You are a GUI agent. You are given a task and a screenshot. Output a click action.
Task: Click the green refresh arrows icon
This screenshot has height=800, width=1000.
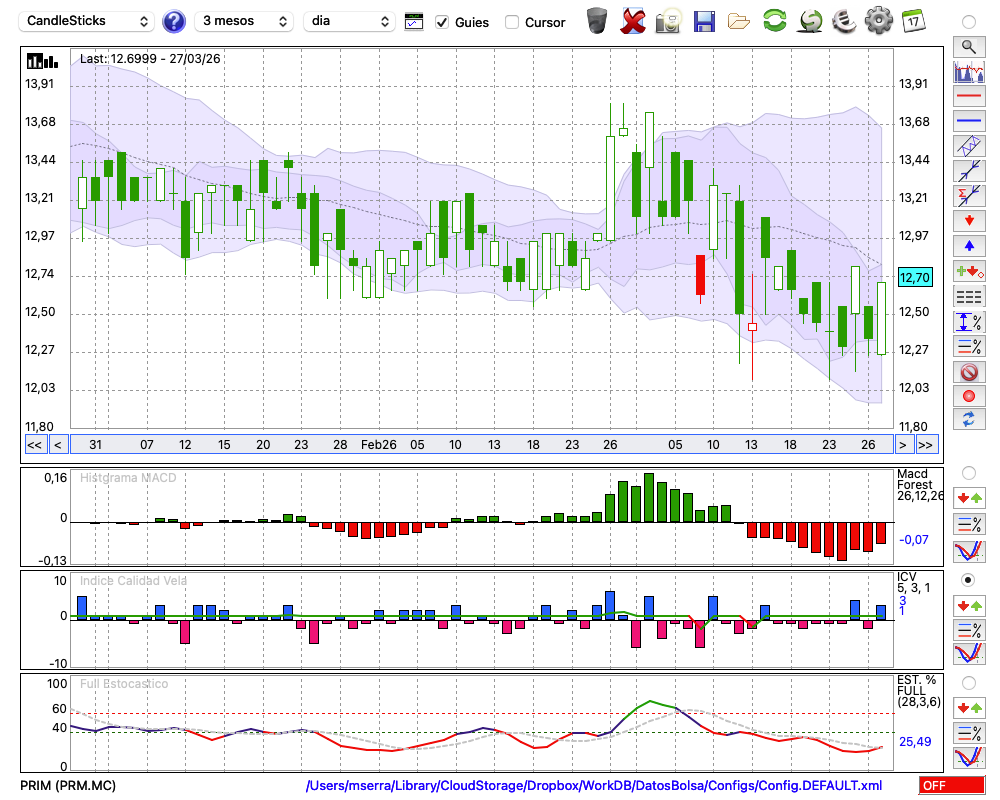coord(774,21)
